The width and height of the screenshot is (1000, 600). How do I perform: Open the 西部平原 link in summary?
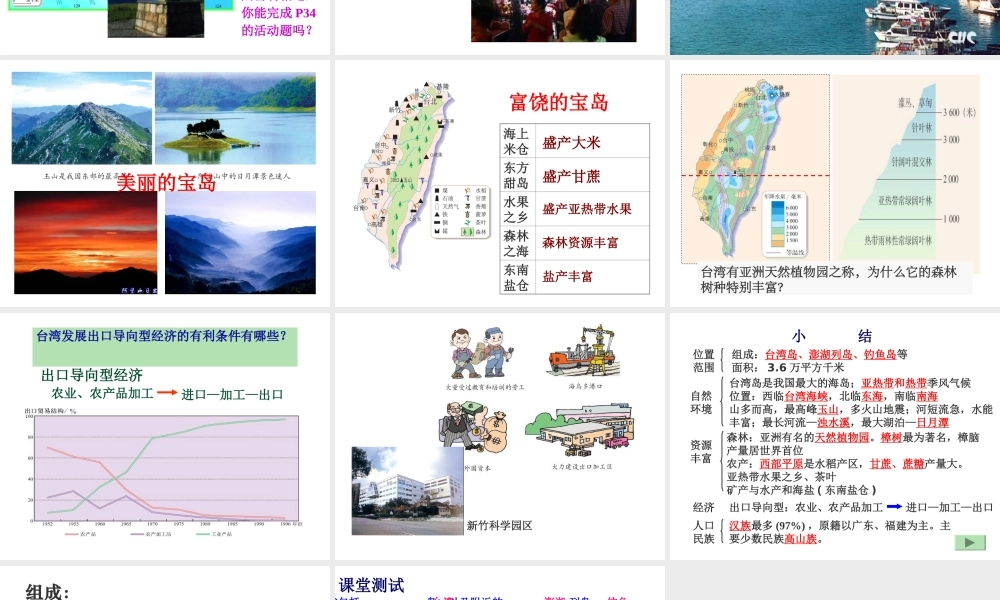pyautogui.click(x=781, y=464)
